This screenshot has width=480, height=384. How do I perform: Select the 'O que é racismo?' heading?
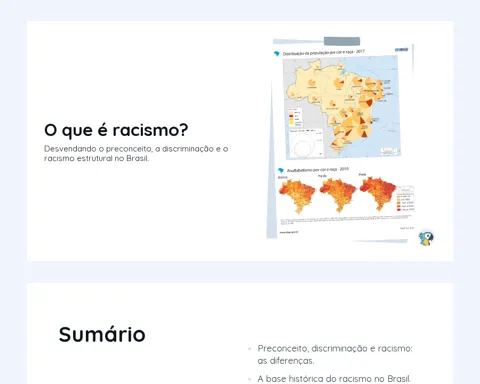(x=116, y=130)
